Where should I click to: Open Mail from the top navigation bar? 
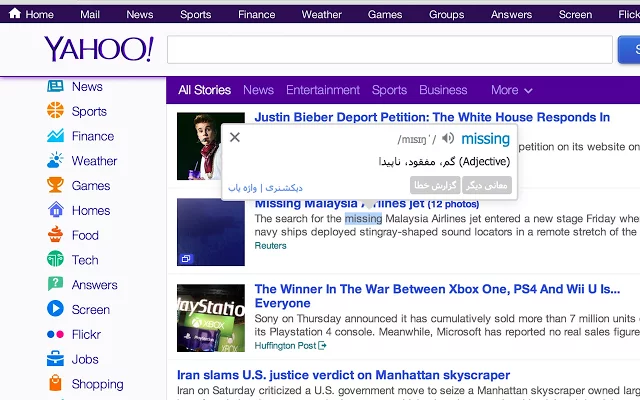click(90, 14)
